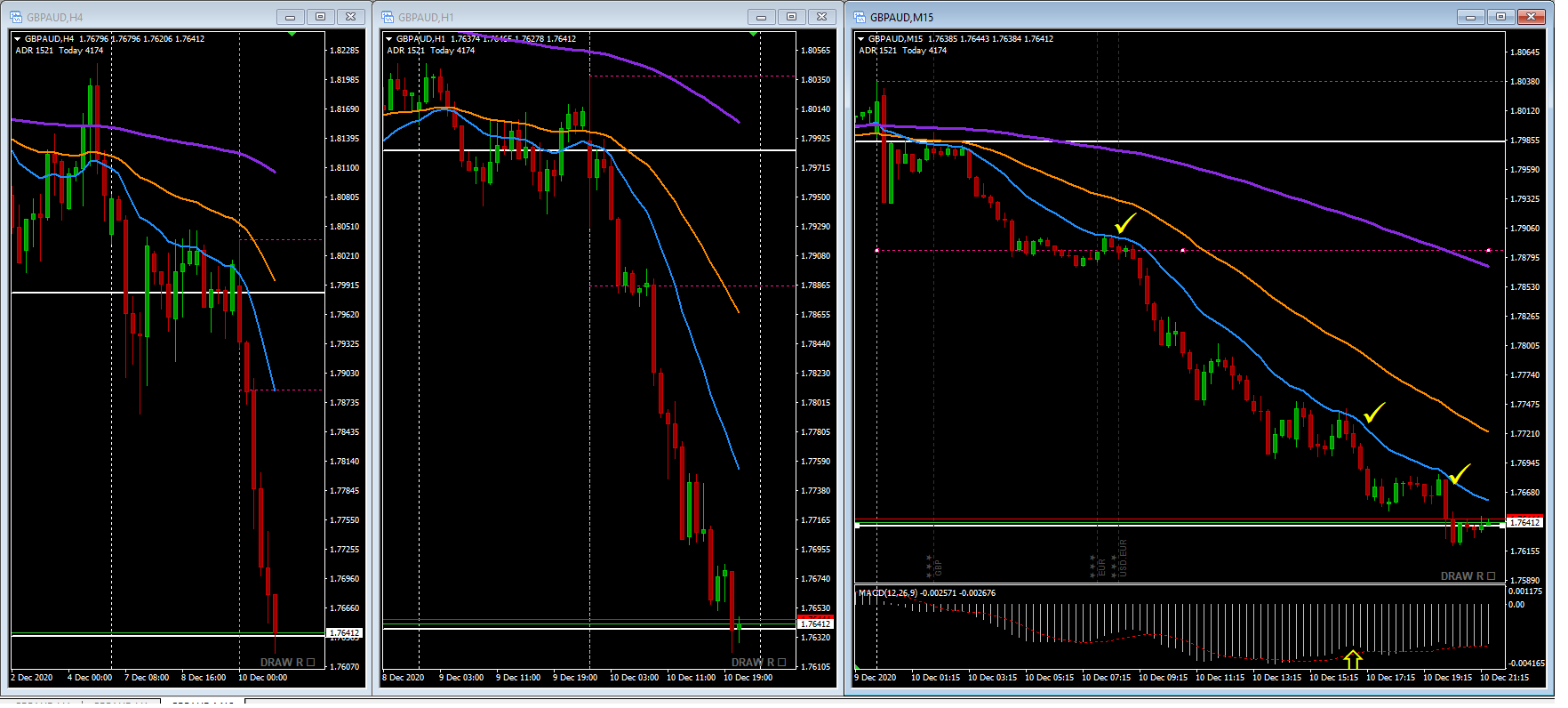This screenshot has height=708, width=1568.
Task: Open the dropdown arrow beside GBPAUD,H4 label
Action: [x=17, y=39]
